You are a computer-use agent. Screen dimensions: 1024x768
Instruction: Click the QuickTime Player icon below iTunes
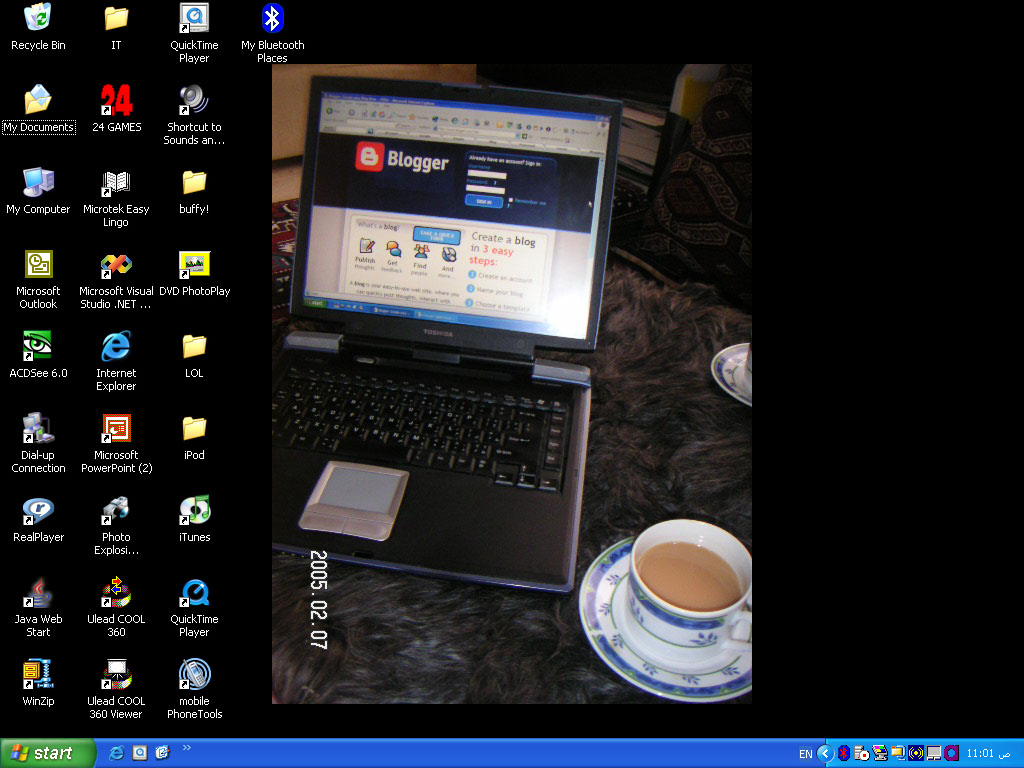[194, 607]
